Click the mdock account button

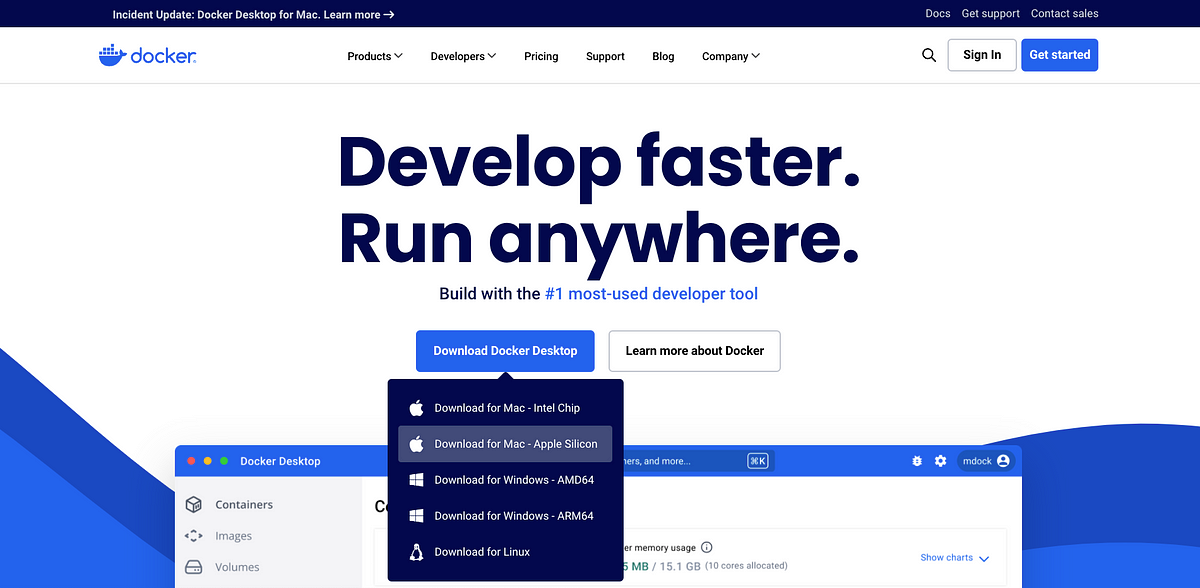coord(986,461)
